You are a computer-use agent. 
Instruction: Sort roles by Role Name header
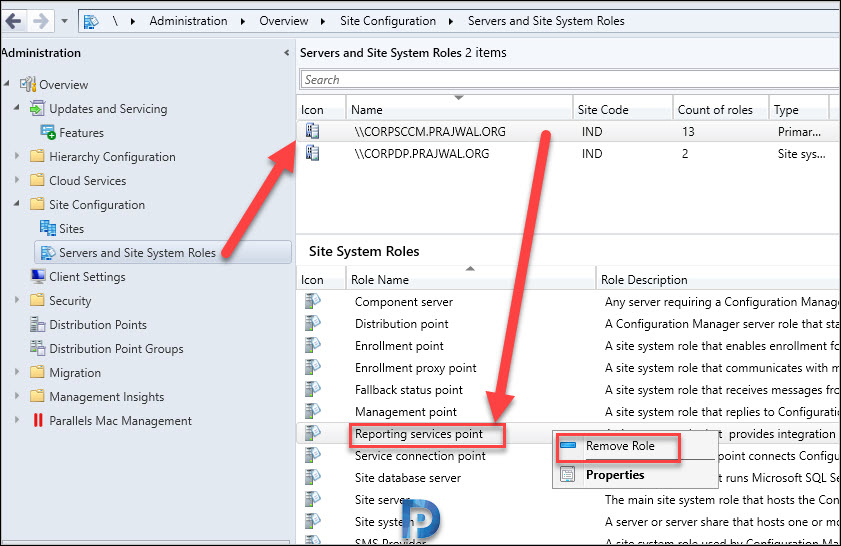(x=471, y=279)
